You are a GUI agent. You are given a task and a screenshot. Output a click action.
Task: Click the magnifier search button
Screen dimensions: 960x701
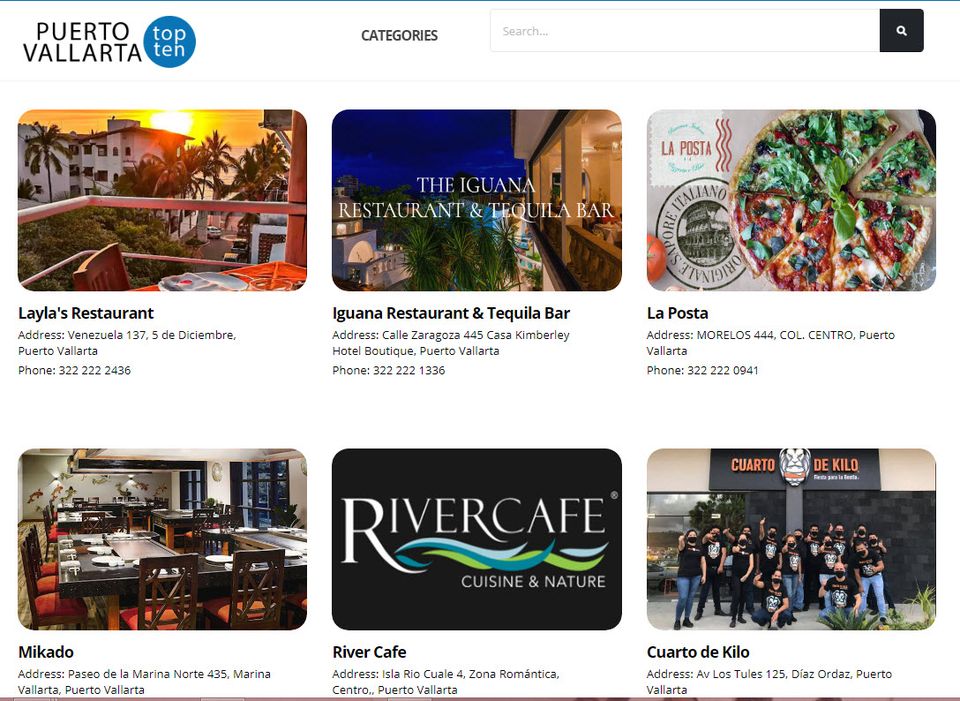tap(901, 31)
